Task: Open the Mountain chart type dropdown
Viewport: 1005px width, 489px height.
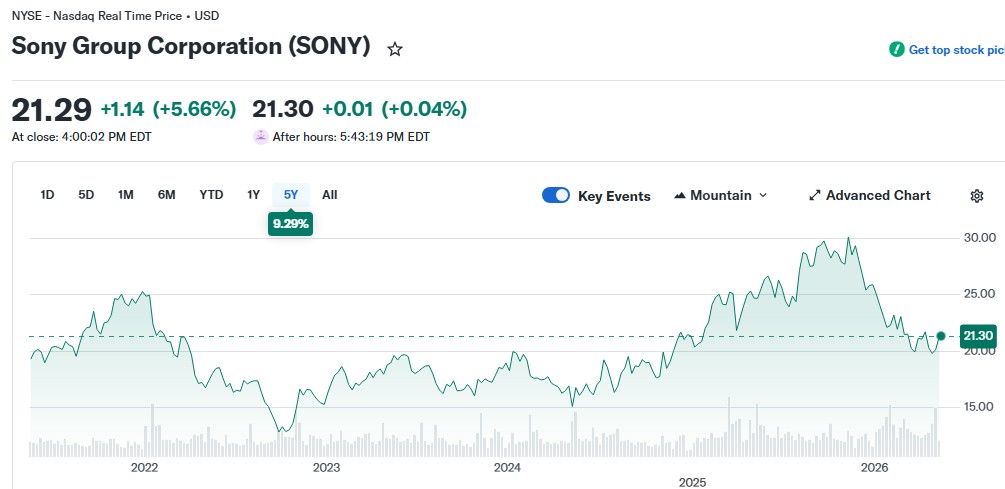Action: (x=720, y=195)
